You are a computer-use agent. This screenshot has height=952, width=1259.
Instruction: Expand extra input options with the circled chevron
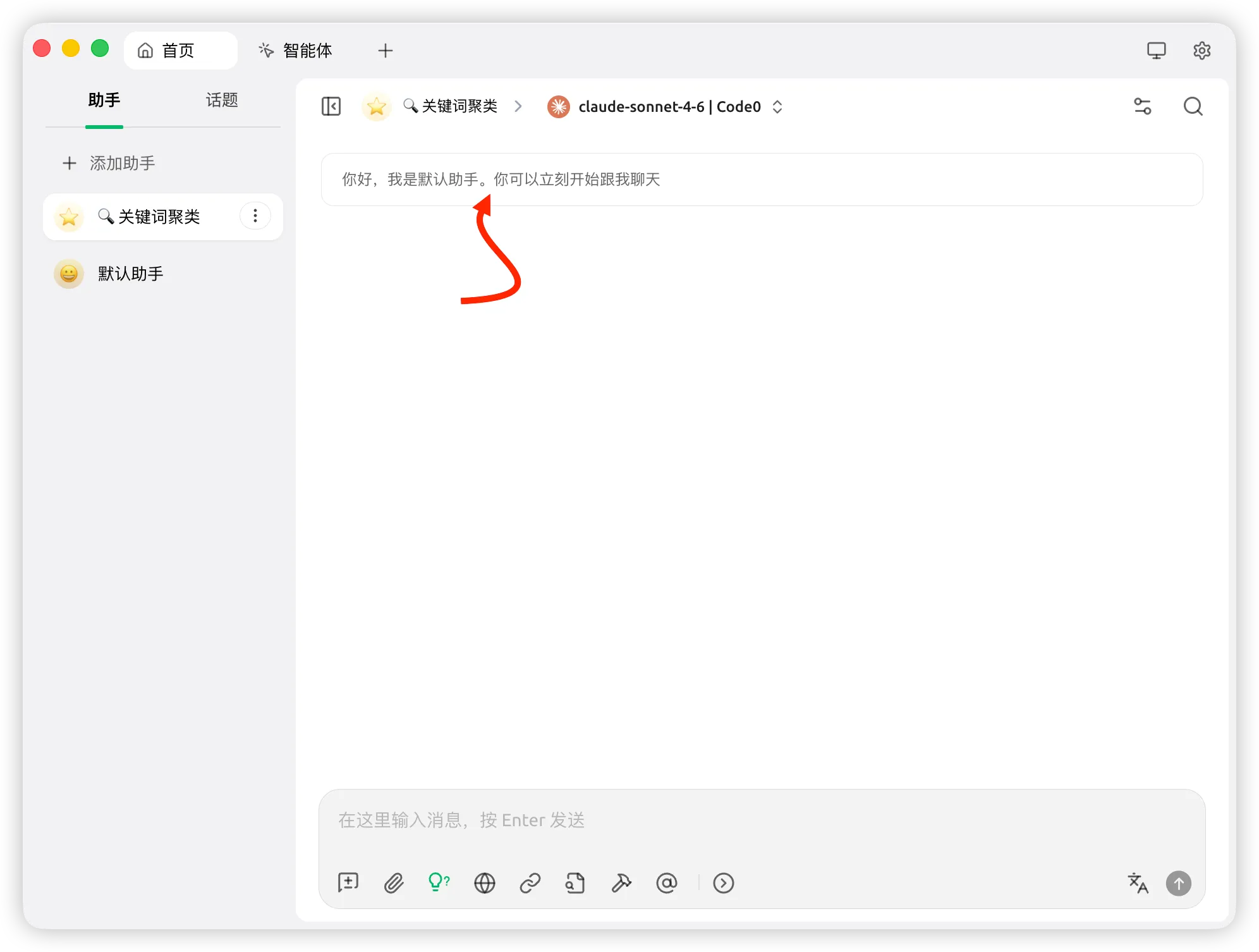723,883
